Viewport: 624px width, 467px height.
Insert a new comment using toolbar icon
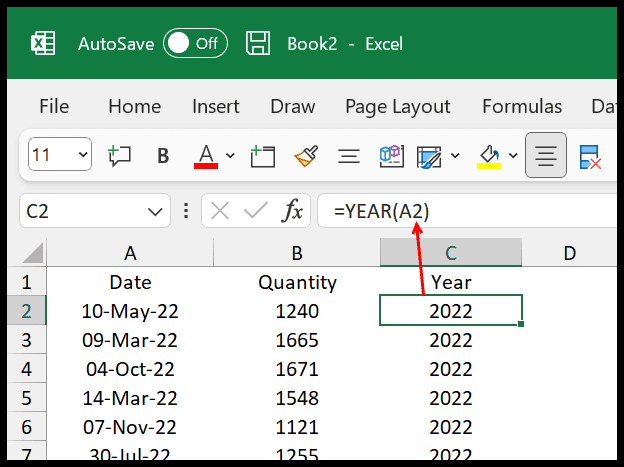pos(120,156)
